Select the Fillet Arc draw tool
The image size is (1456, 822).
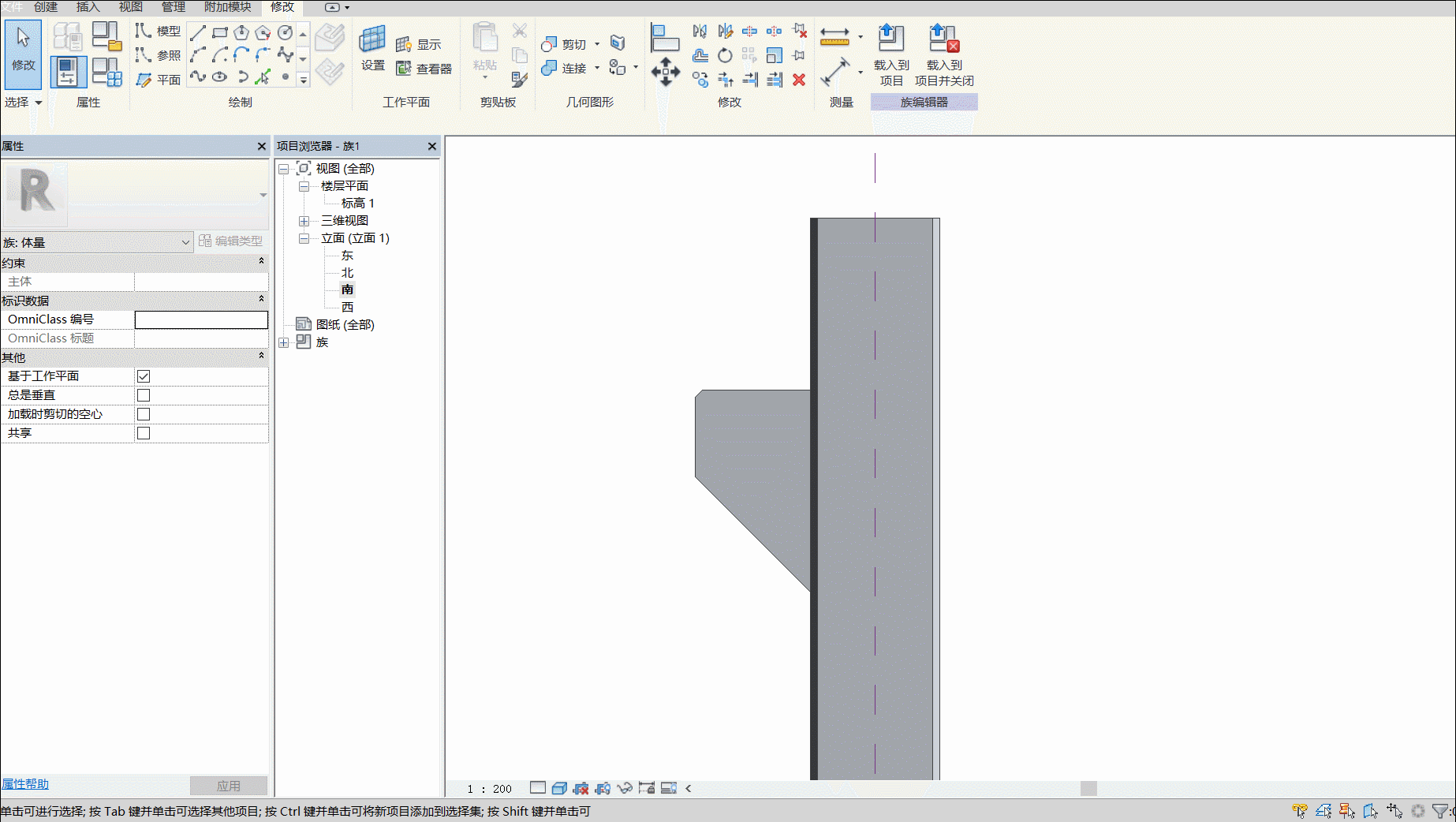(263, 54)
